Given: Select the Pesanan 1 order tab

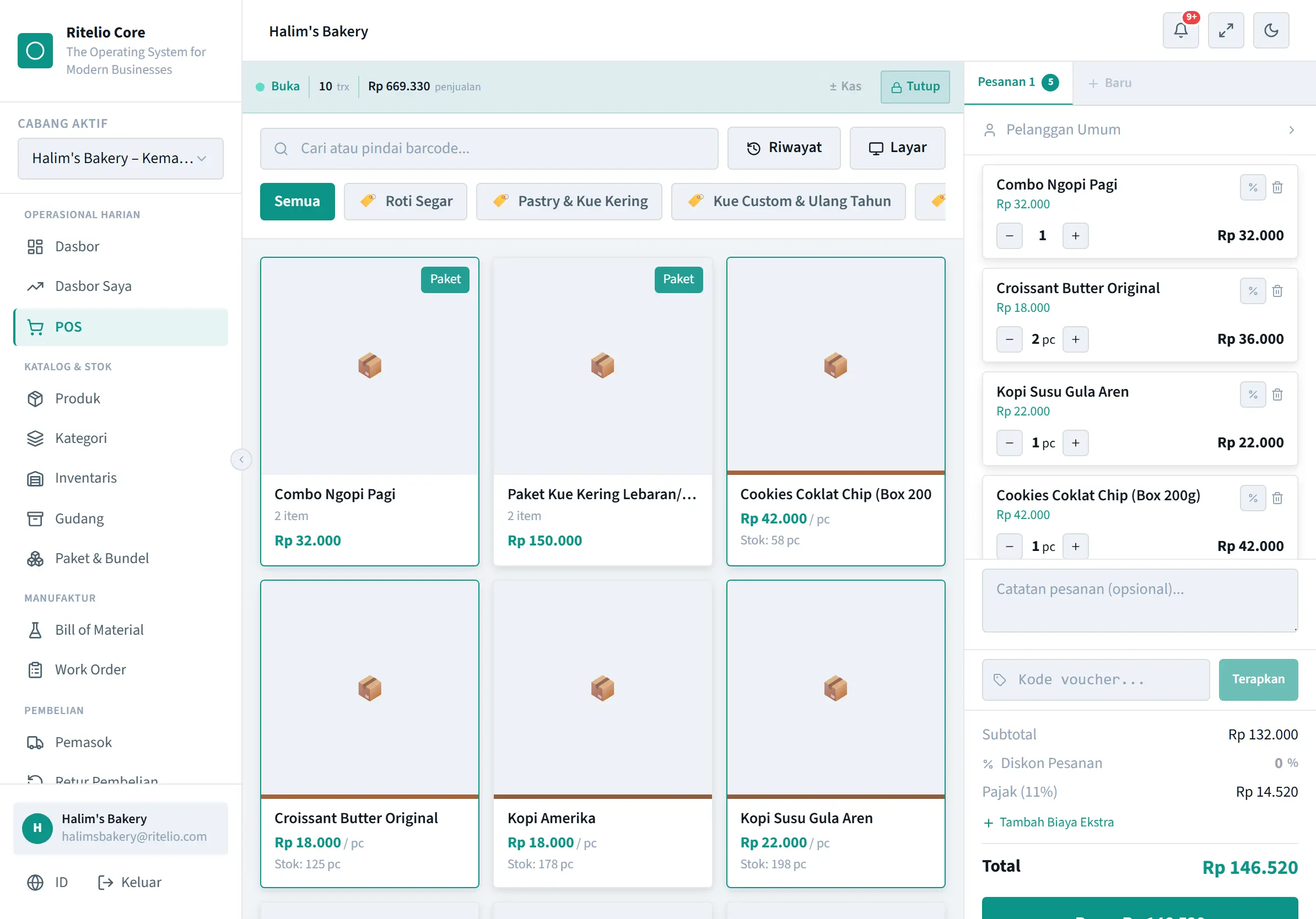Looking at the screenshot, I should tap(1018, 83).
